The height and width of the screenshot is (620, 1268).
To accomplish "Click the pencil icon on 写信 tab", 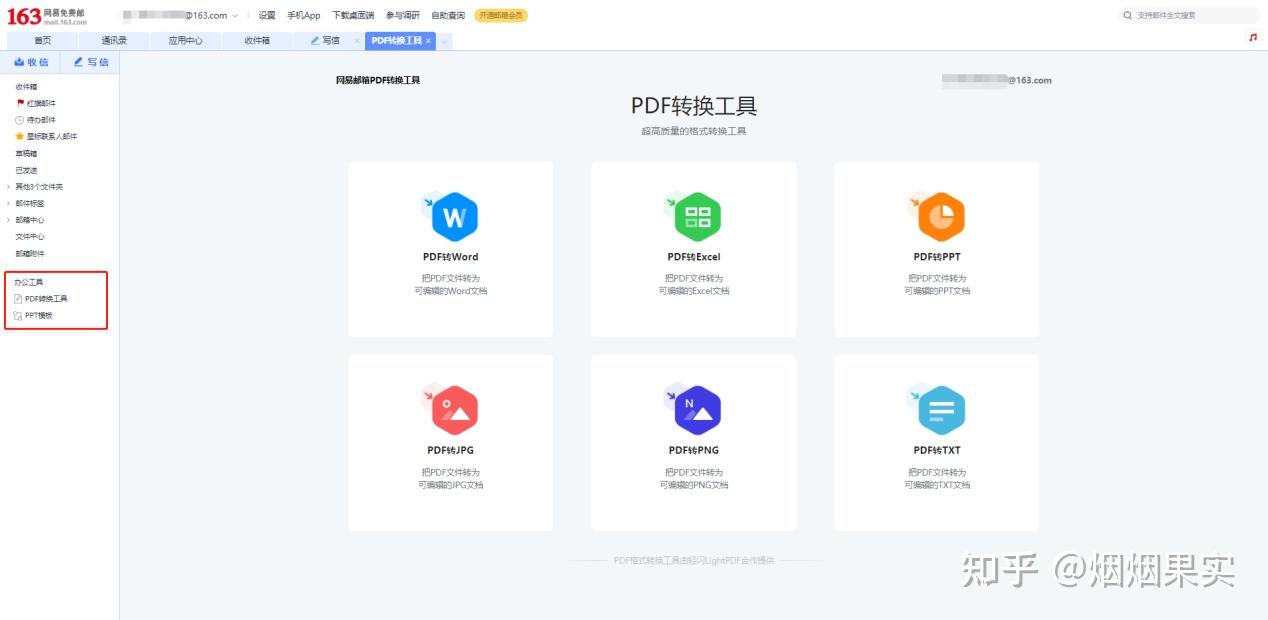I will point(315,40).
